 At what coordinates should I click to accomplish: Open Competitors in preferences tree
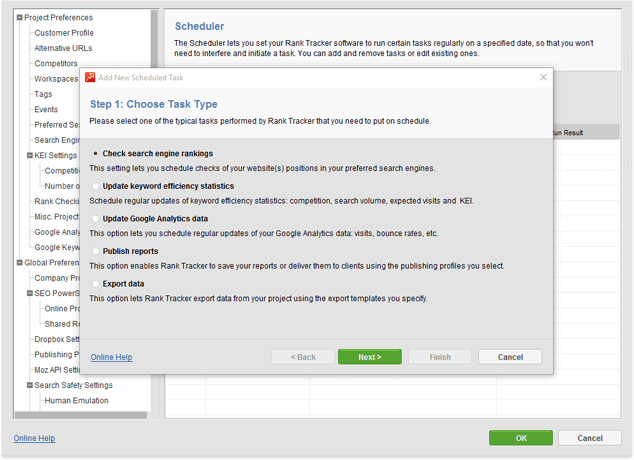click(56, 63)
